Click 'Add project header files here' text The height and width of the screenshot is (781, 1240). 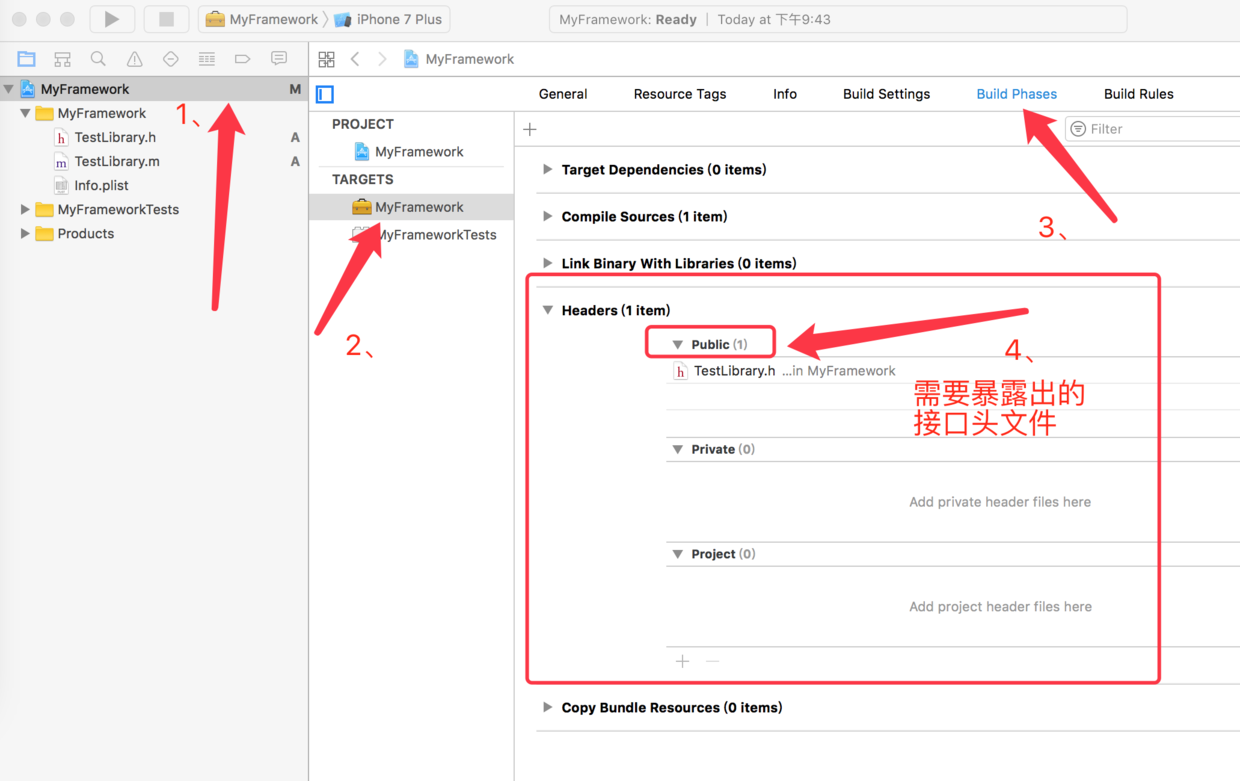(1000, 607)
